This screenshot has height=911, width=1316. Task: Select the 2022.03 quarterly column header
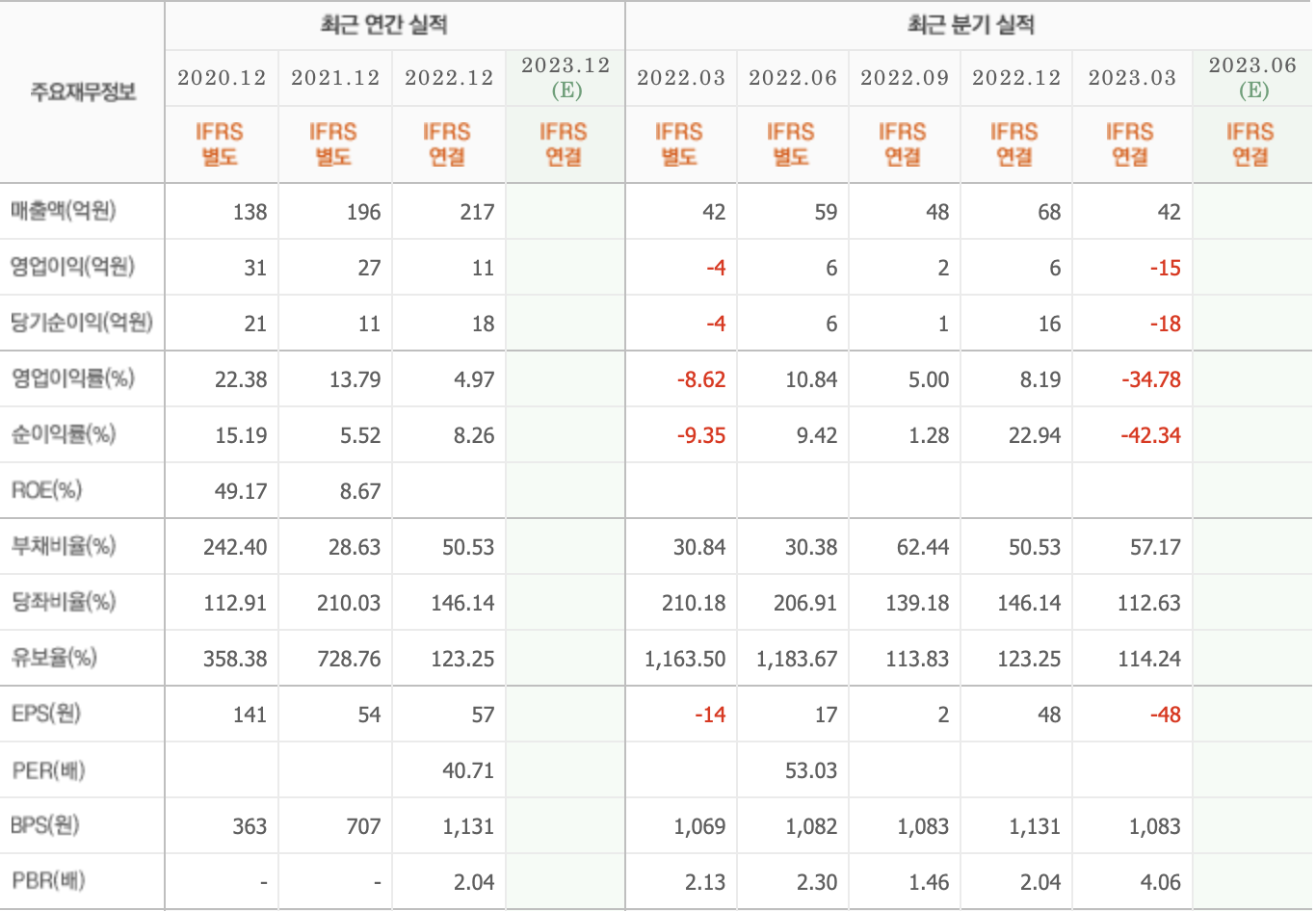pyautogui.click(x=681, y=78)
